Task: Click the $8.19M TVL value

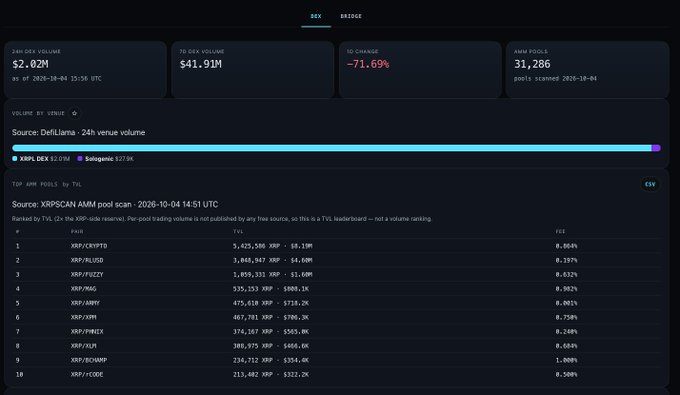Action: click(x=301, y=246)
